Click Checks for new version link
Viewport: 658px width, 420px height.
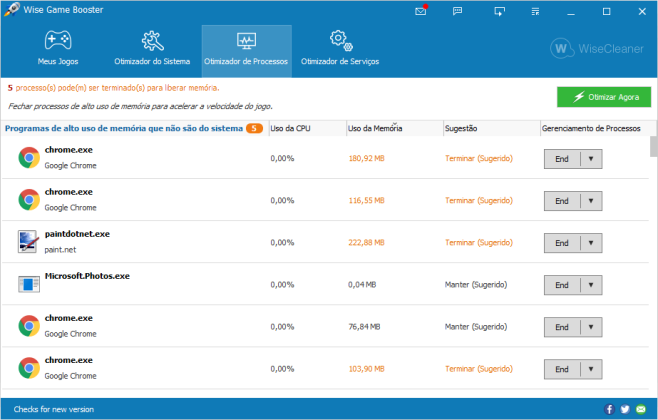click(54, 409)
